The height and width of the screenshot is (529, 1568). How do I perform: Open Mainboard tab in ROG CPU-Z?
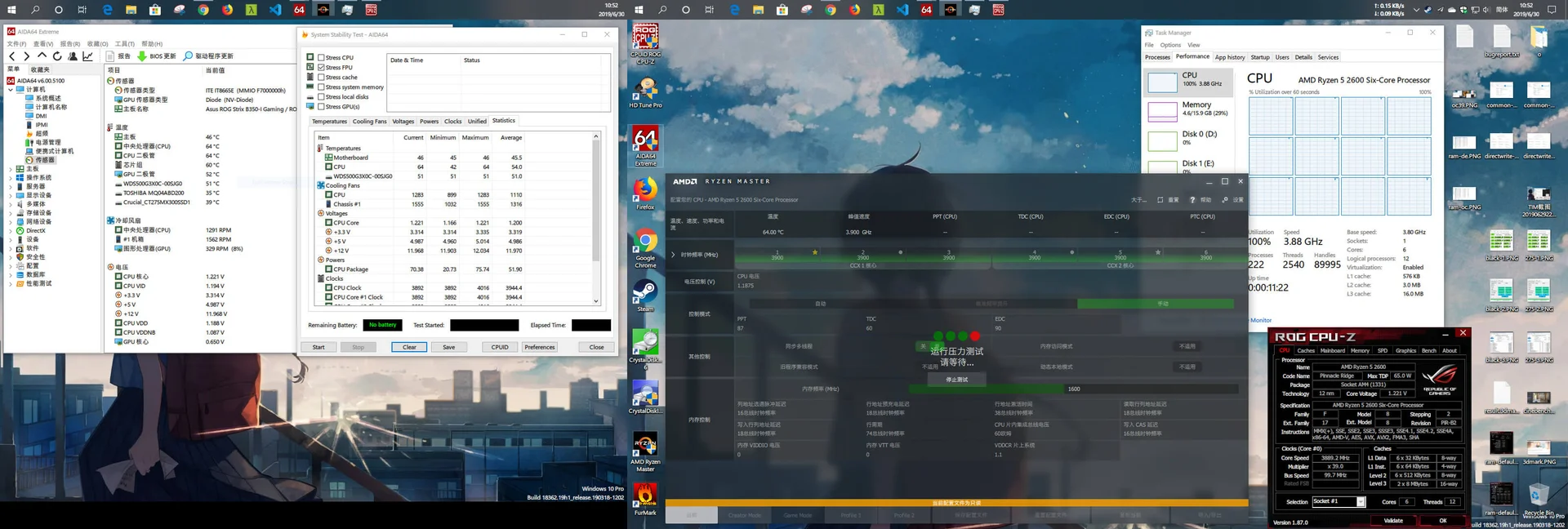(x=1333, y=351)
